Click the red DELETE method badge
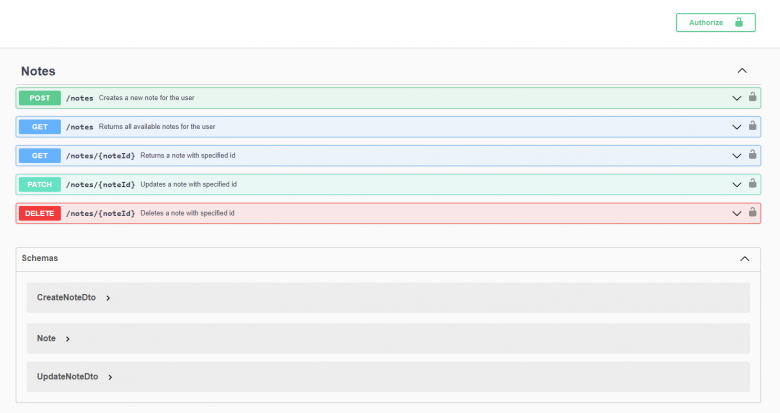The height and width of the screenshot is (413, 780). pyautogui.click(x=40, y=213)
